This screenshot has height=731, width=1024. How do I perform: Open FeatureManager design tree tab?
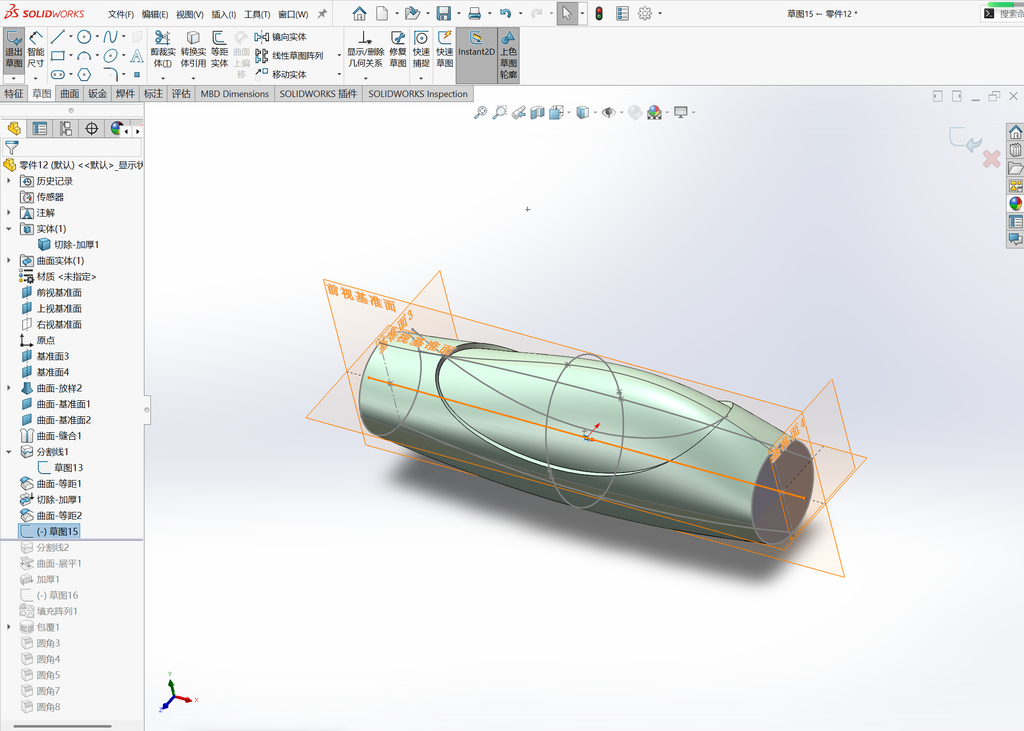pyautogui.click(x=14, y=129)
